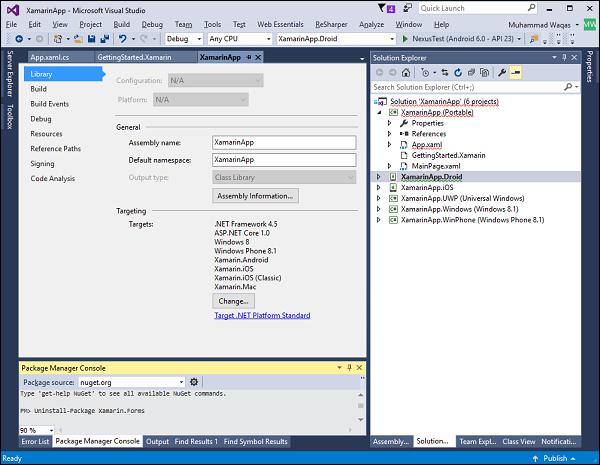Image resolution: width=600 pixels, height=465 pixels.
Task: Open the ReSharper menu
Action: [331, 24]
